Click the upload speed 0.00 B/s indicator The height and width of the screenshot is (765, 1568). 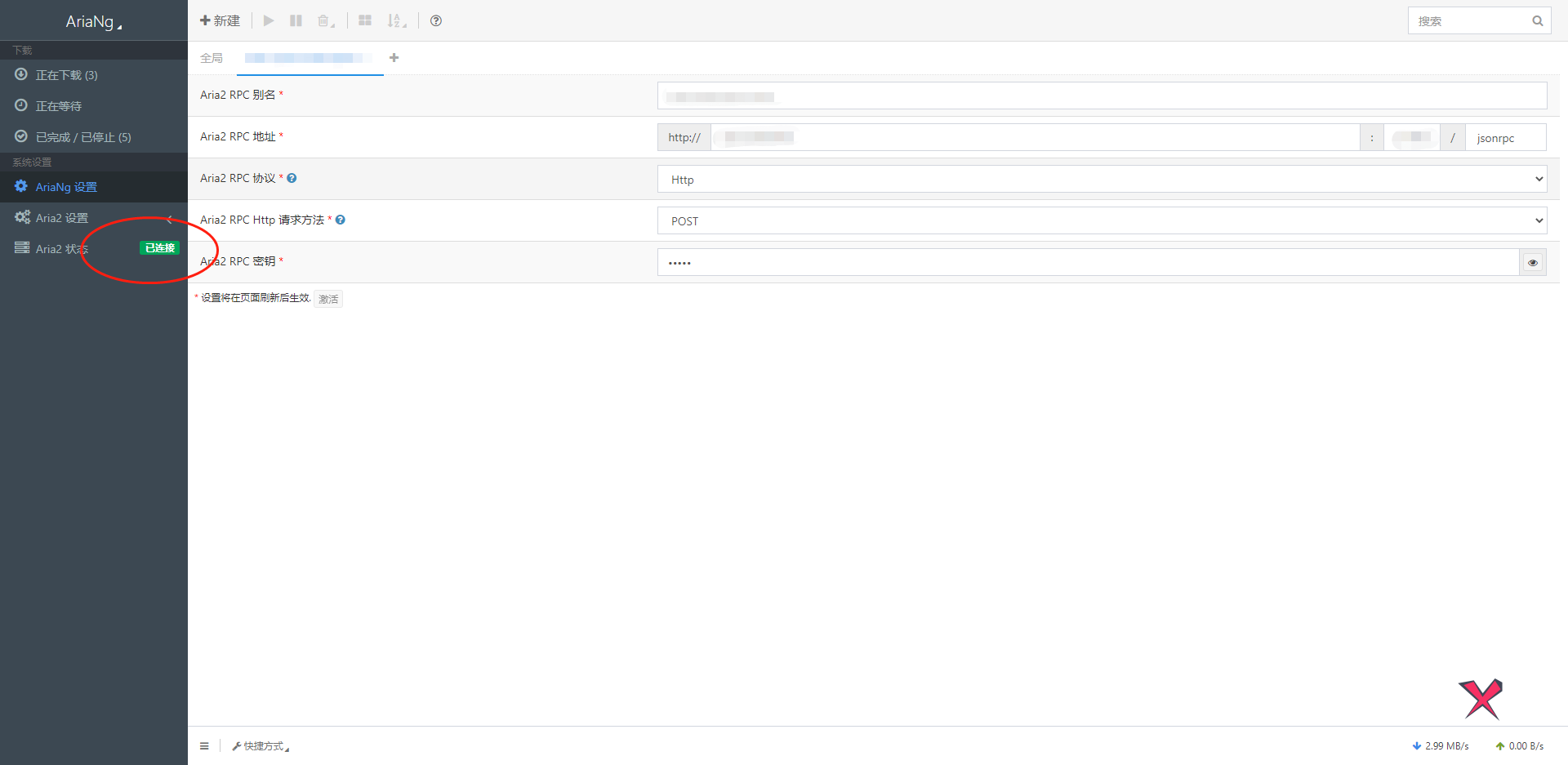pyautogui.click(x=1520, y=746)
